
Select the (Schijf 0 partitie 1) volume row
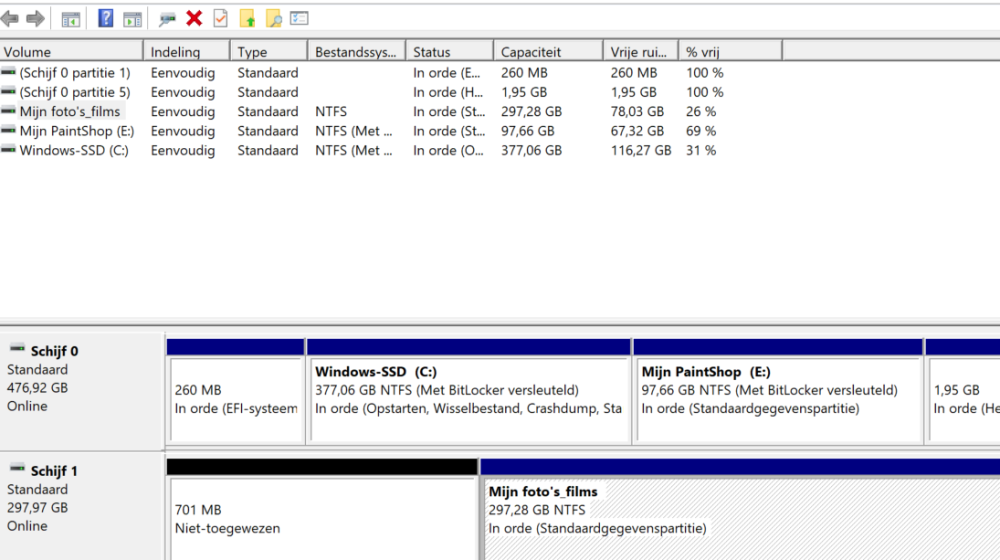coord(75,73)
